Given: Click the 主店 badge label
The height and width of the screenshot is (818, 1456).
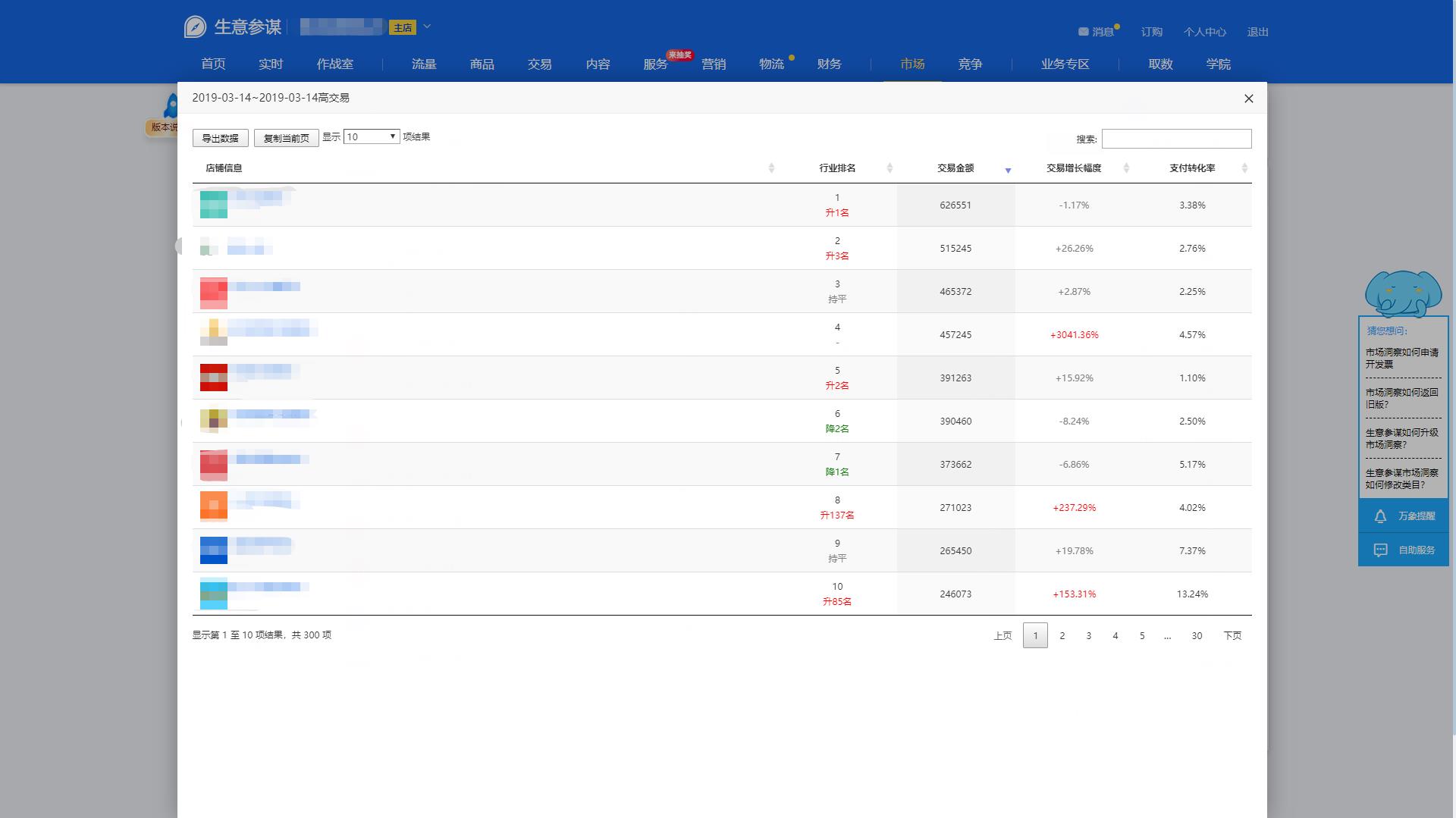Looking at the screenshot, I should pyautogui.click(x=403, y=27).
